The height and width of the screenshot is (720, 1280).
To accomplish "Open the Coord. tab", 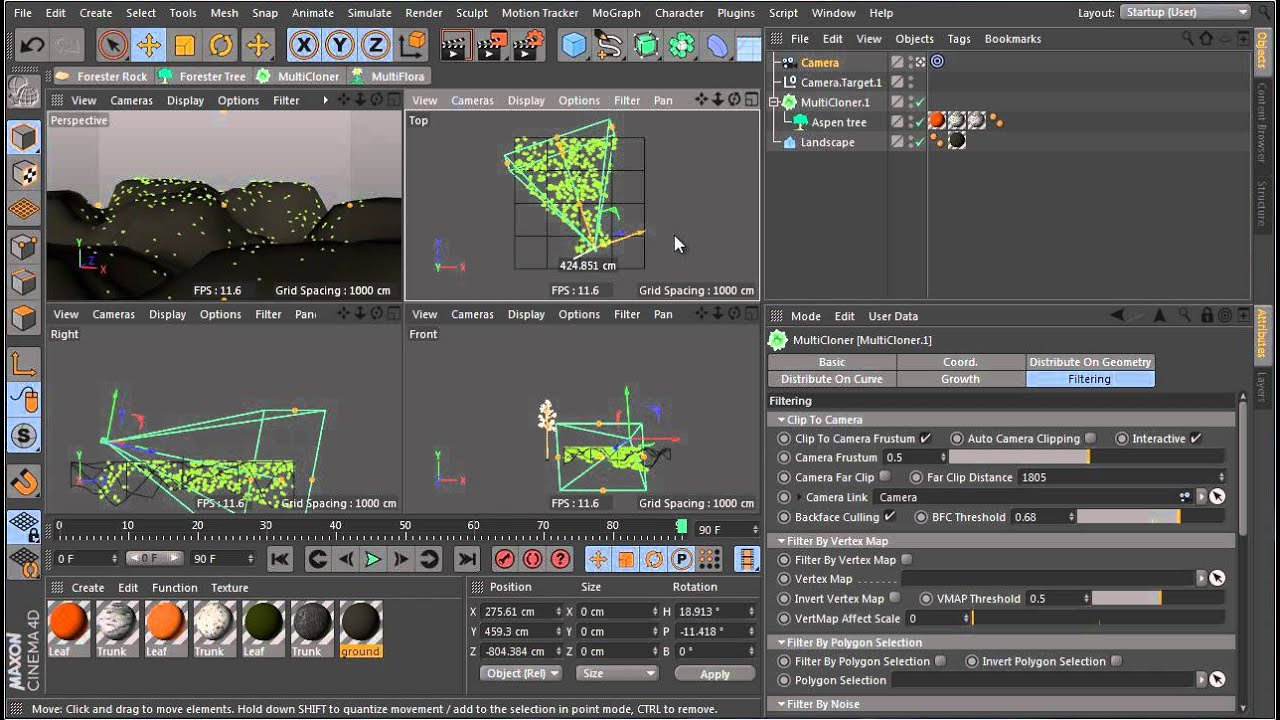I will point(960,362).
